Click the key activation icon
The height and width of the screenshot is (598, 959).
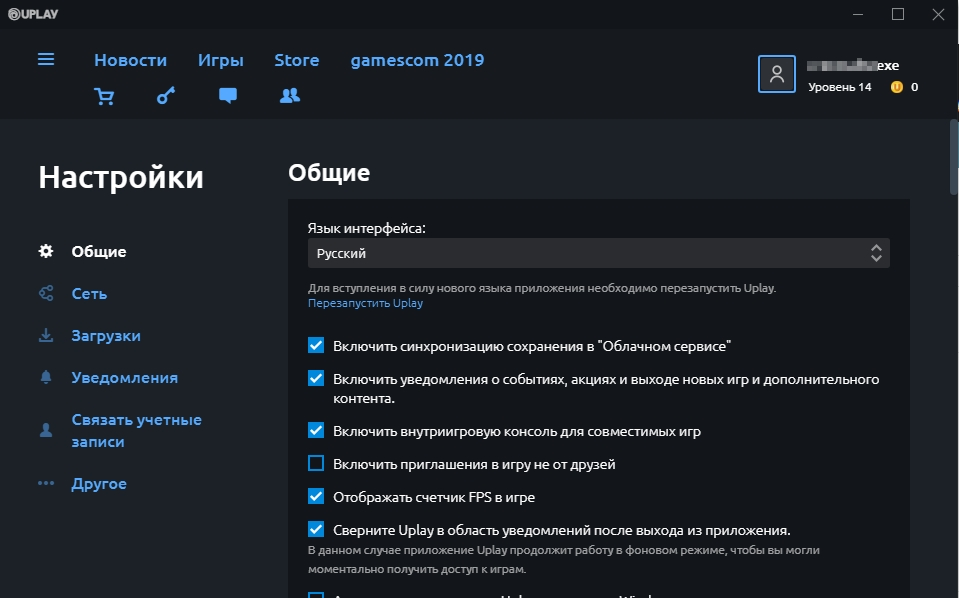166,96
